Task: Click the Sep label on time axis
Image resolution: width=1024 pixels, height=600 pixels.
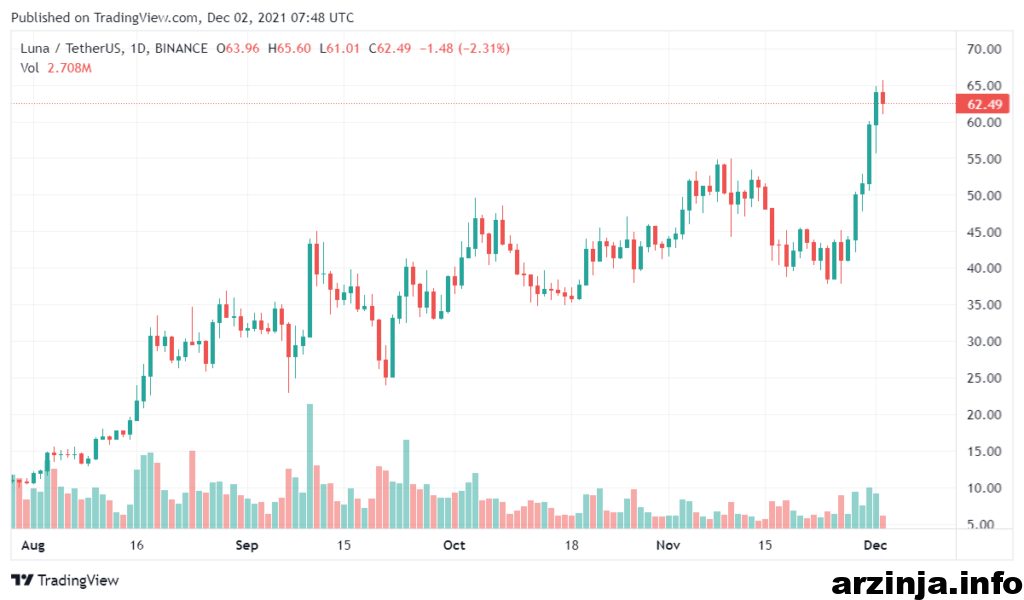Action: (x=247, y=545)
